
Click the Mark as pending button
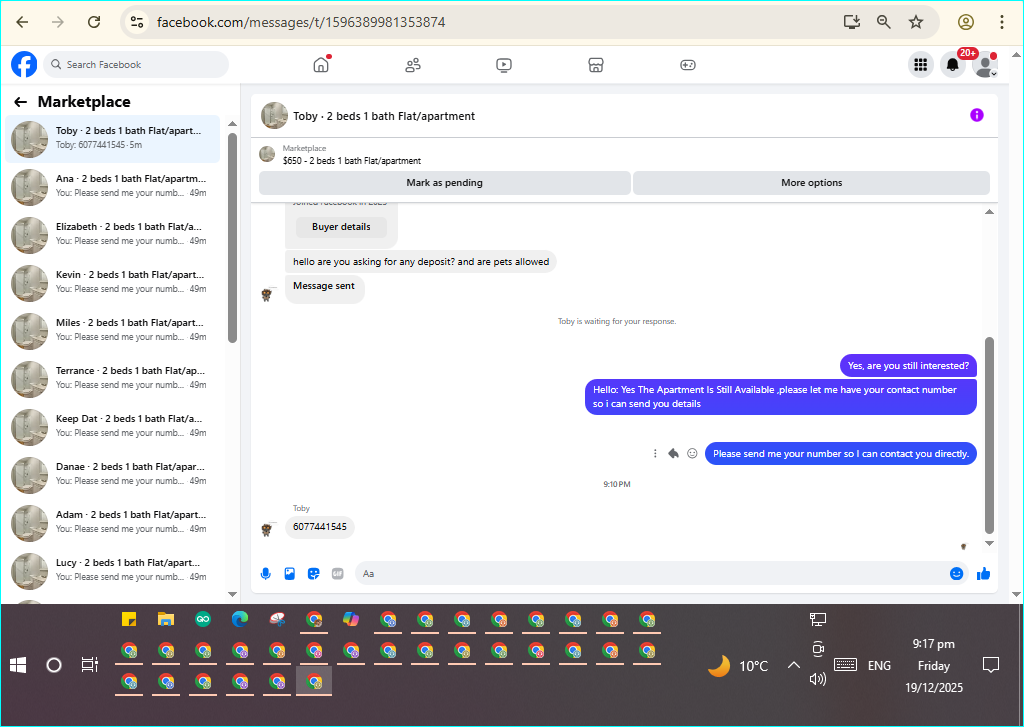coord(445,183)
